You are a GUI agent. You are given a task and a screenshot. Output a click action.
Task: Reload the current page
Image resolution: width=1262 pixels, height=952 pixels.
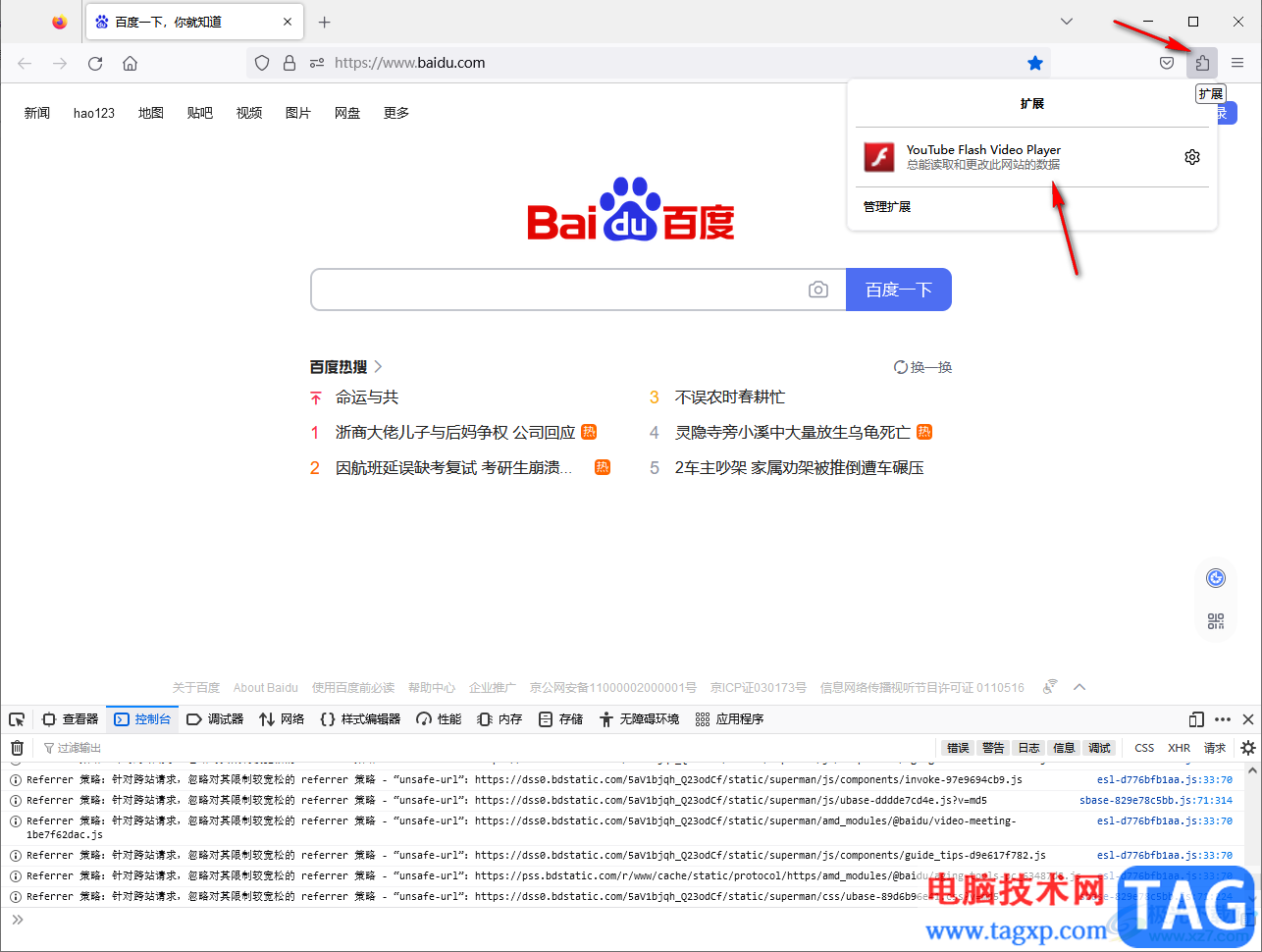pos(95,63)
